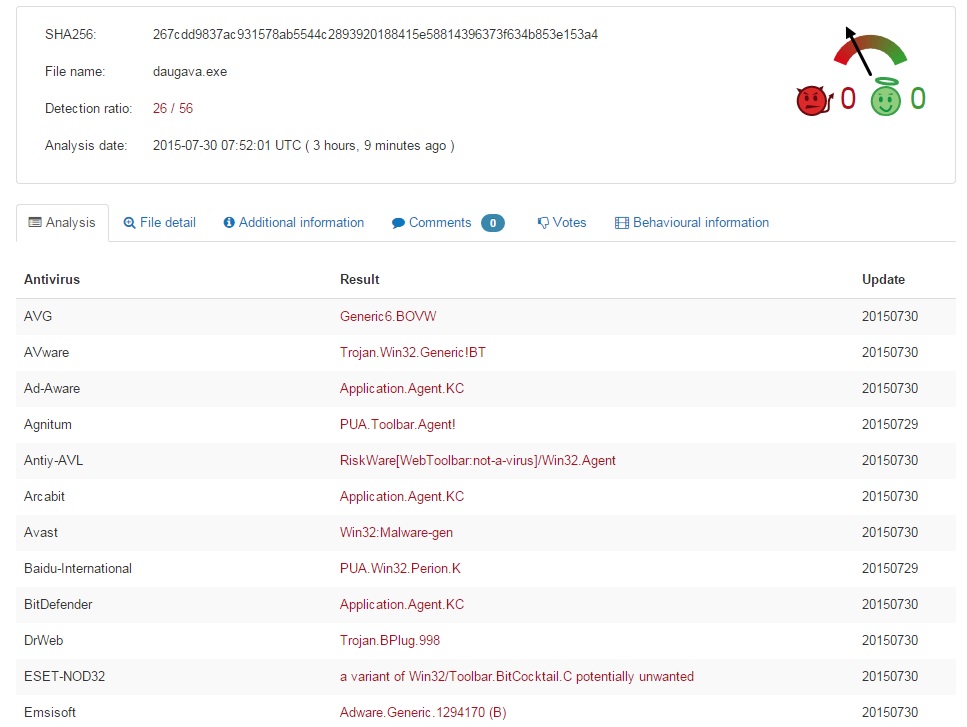Click the RiskWare[WebToolbar:not-a-virus]/Win32.Agent result
The width and height of the screenshot is (967, 727).
click(477, 461)
